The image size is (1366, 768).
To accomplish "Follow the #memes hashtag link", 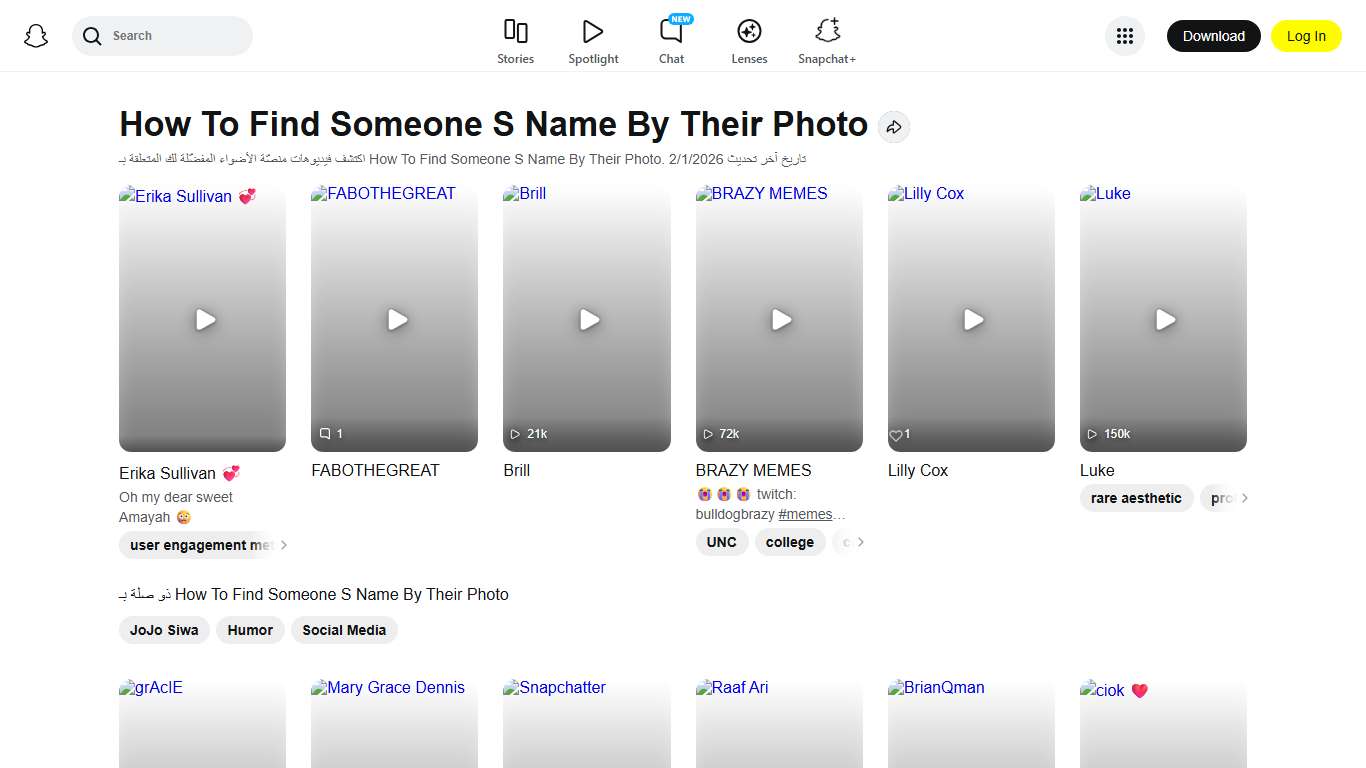I will click(x=805, y=514).
